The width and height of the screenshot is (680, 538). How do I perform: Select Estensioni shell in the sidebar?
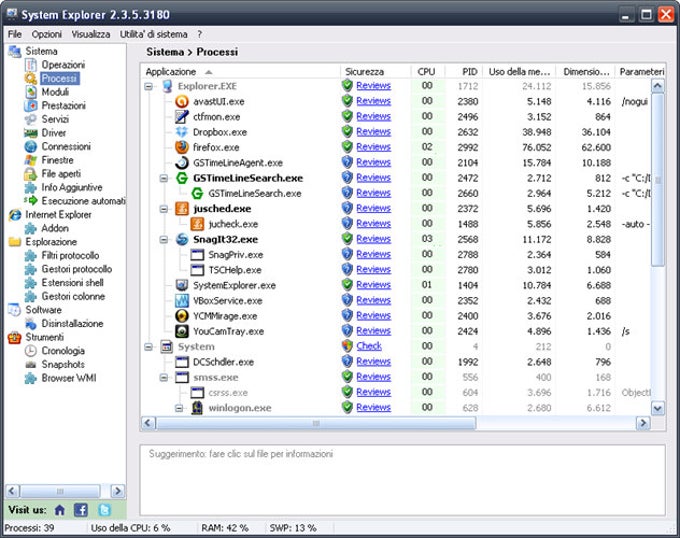click(x=72, y=283)
